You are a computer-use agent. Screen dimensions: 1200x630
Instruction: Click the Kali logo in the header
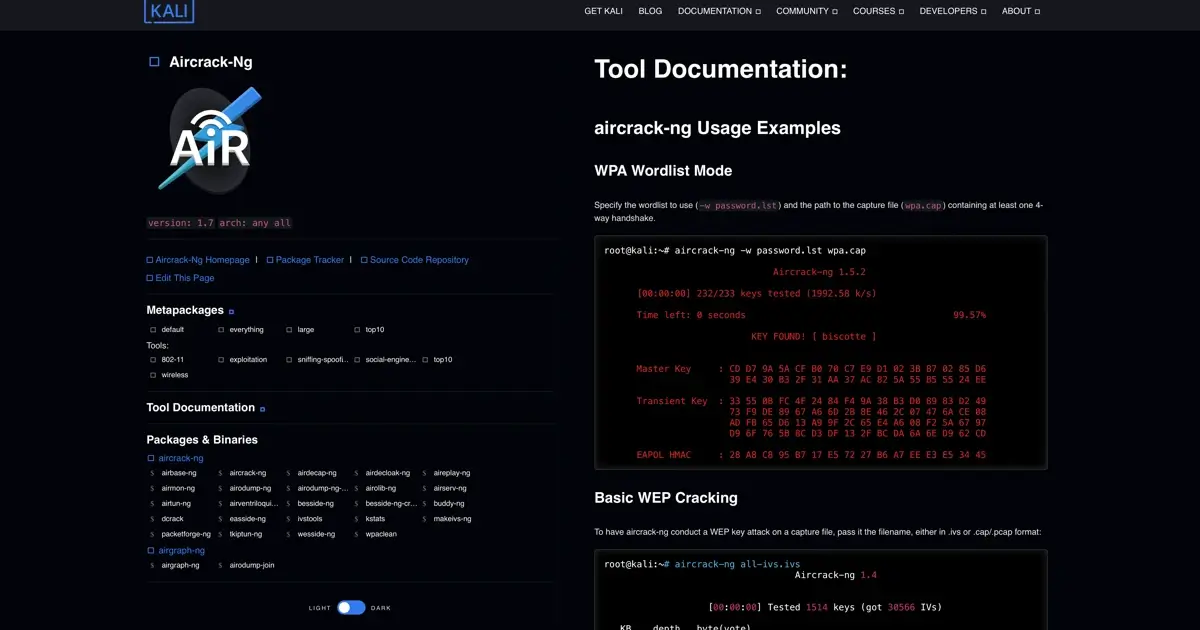tap(169, 11)
